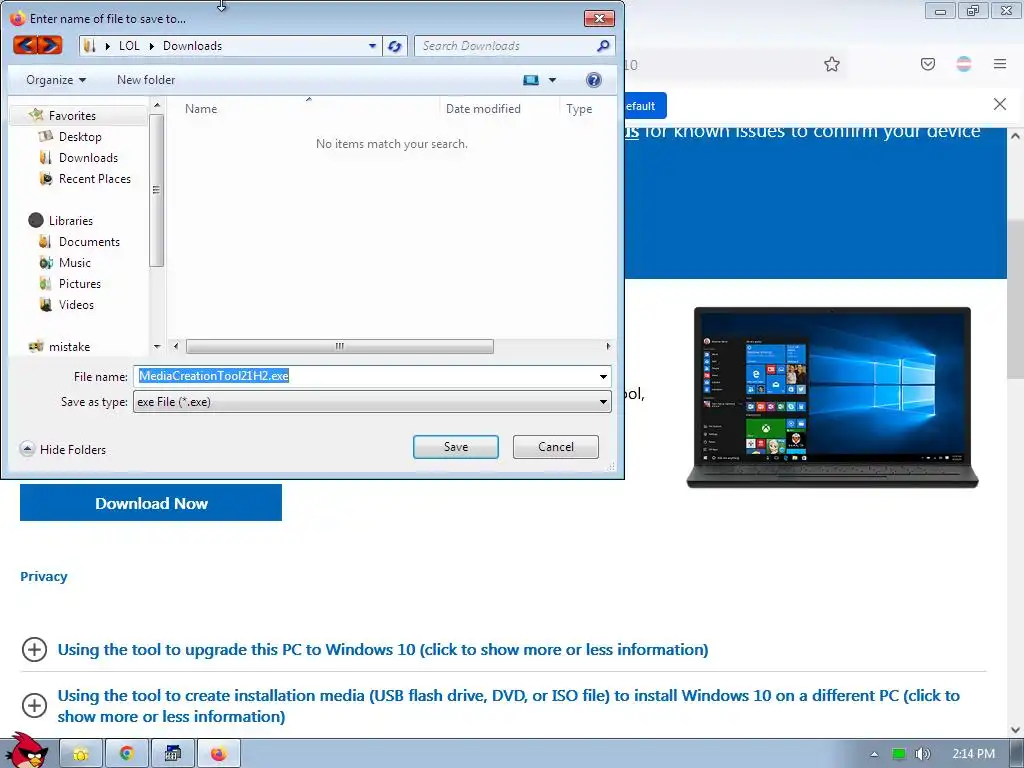Screen dimensions: 1024x768
Task: Click the create installation media link
Action: [509, 705]
